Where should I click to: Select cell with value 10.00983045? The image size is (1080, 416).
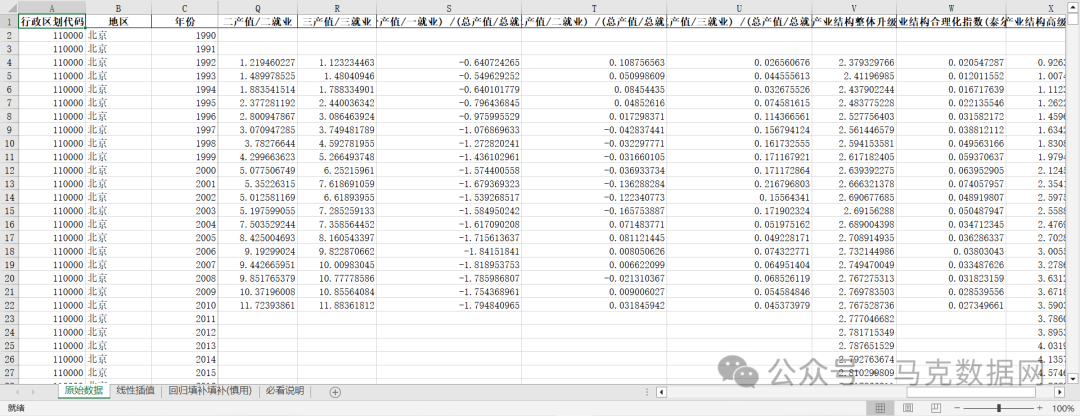click(337, 264)
